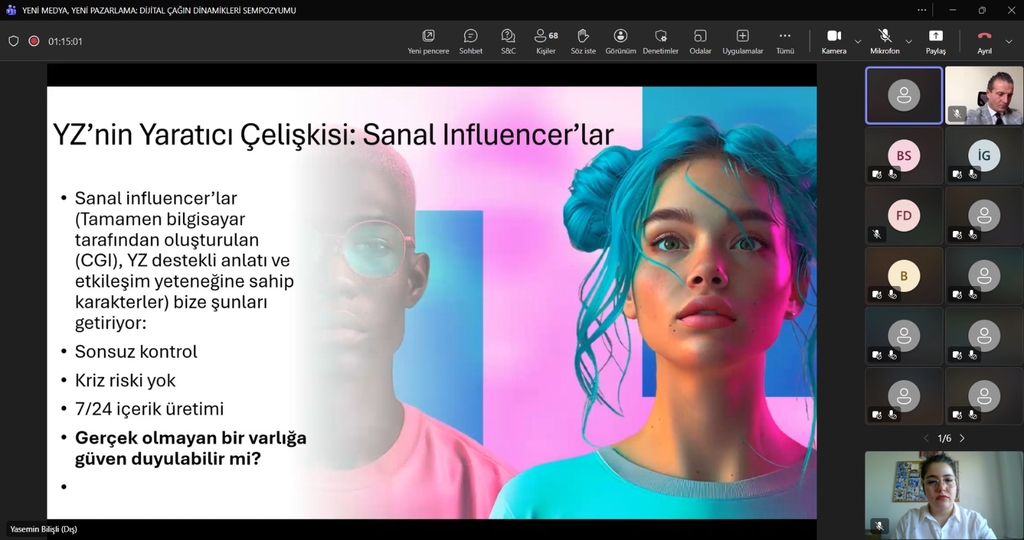Toggle the Kamera on or off

point(833,41)
